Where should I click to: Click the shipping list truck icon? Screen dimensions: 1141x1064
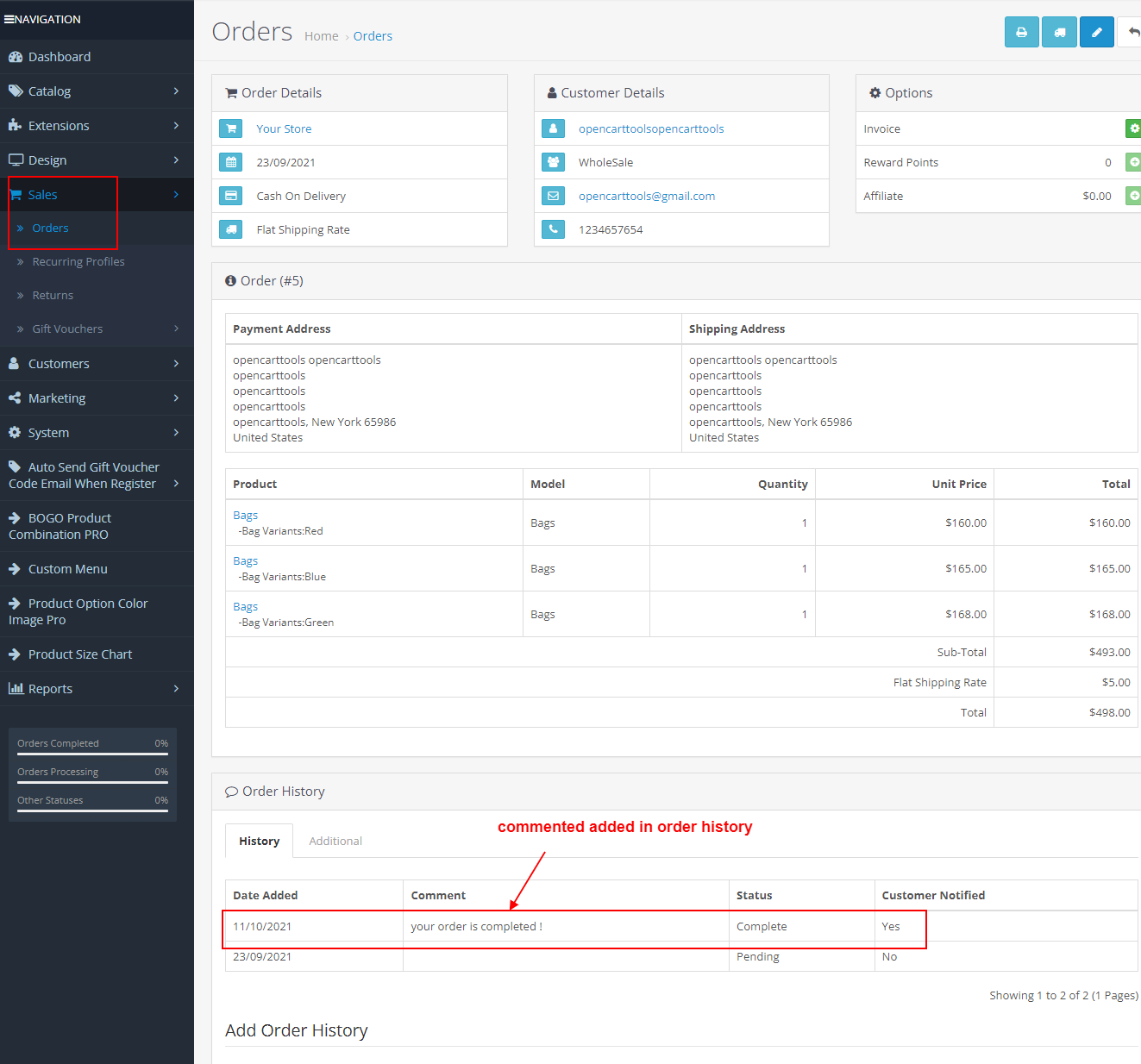tap(1059, 31)
